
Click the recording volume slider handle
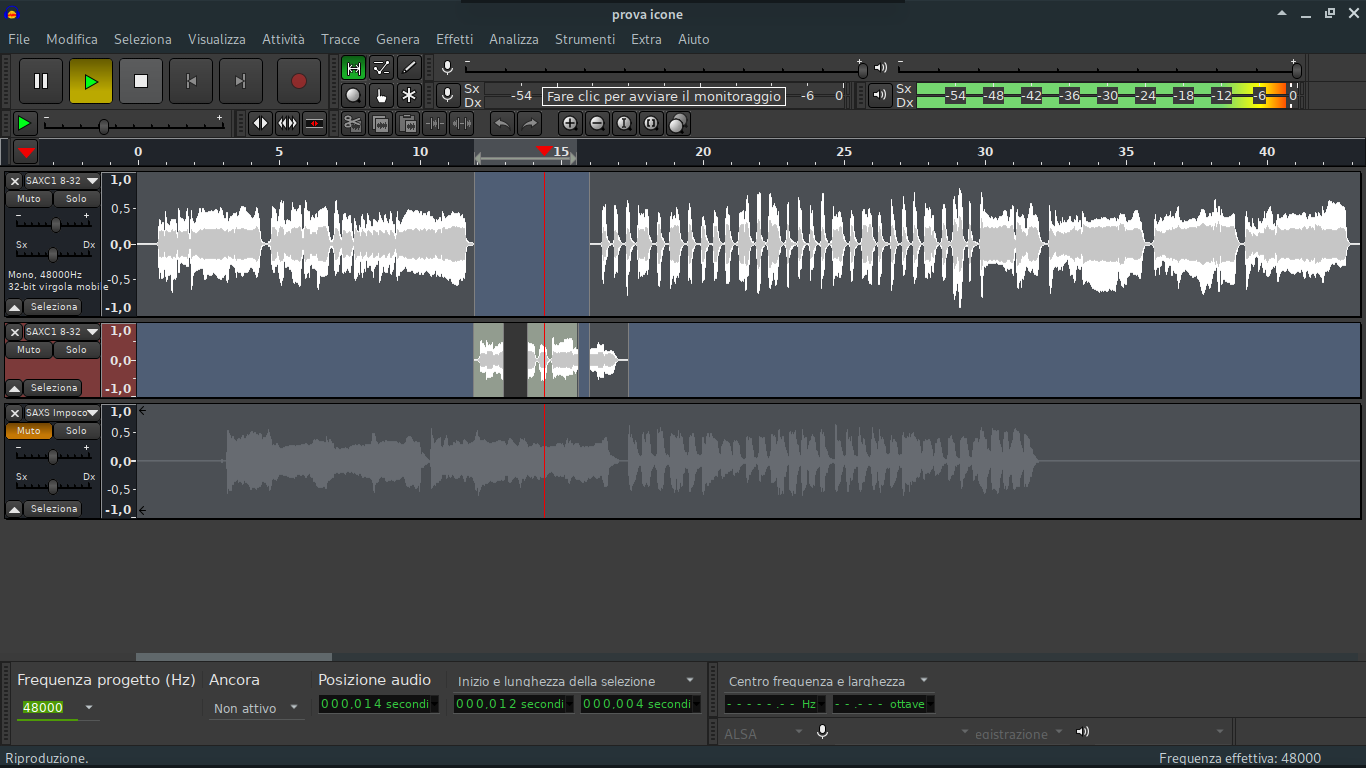(x=862, y=70)
